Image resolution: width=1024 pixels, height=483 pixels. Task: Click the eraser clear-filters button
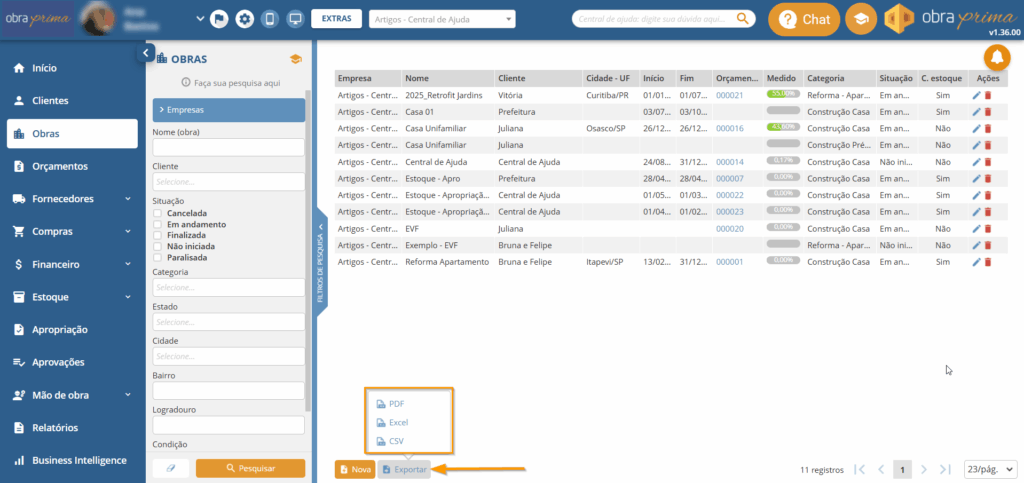171,469
